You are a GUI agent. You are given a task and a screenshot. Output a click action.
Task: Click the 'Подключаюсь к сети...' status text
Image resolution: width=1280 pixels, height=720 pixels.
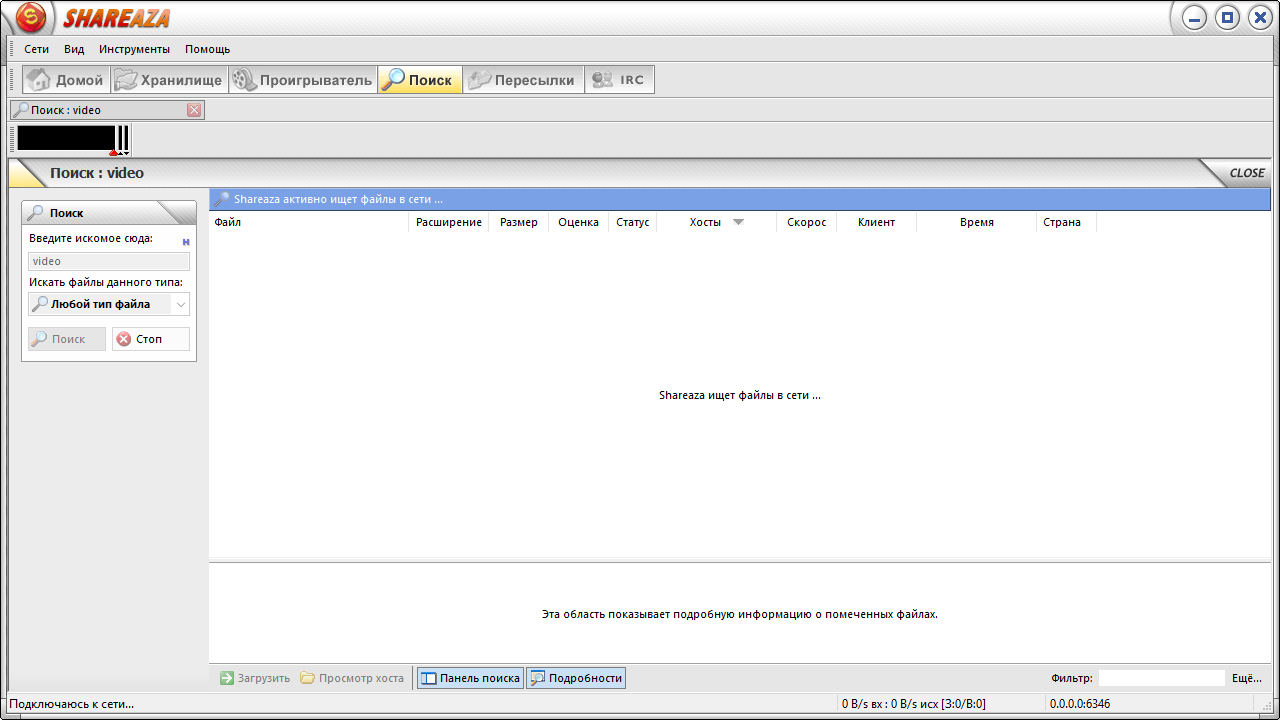(x=72, y=704)
